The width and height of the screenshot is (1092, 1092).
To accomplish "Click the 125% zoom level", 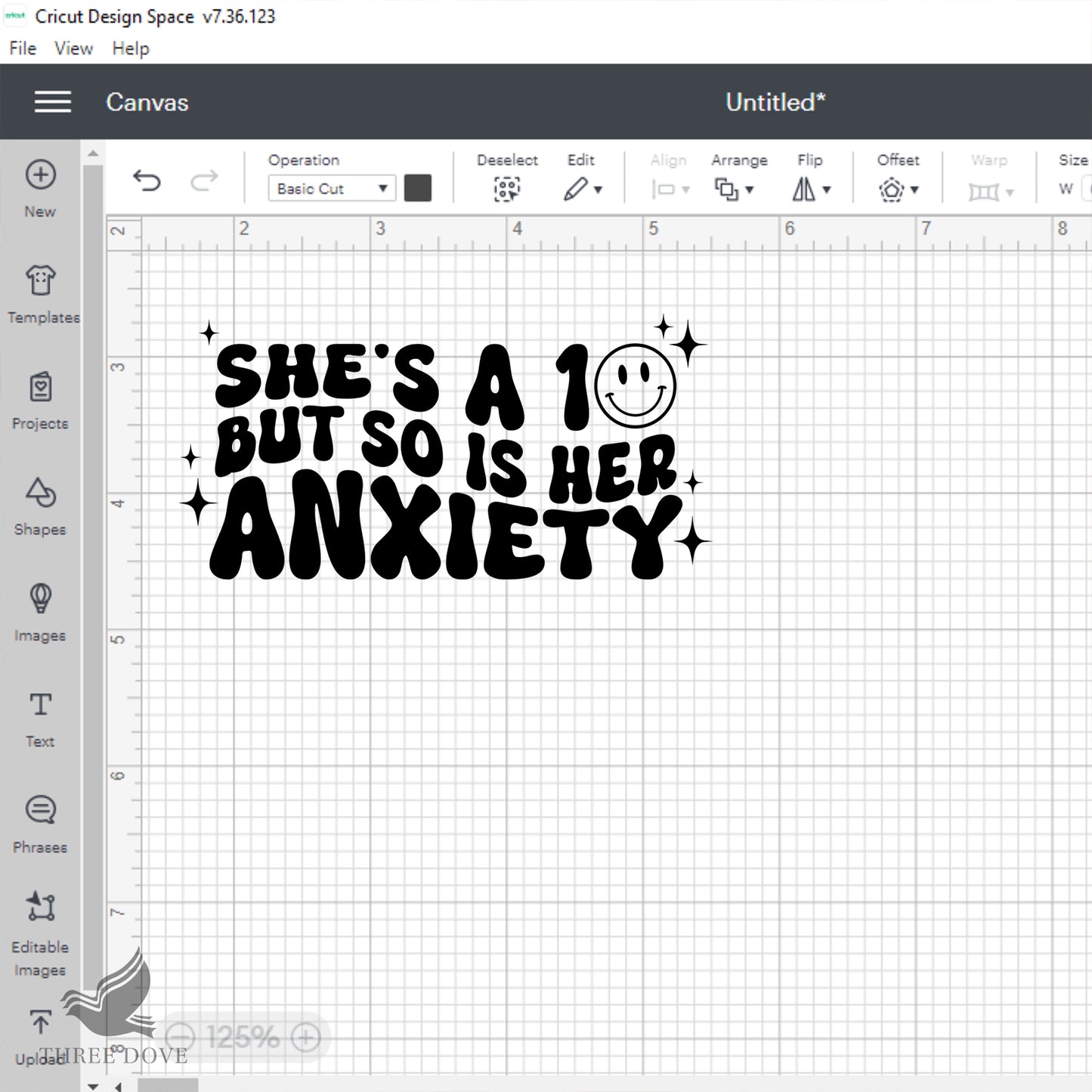I will click(243, 1037).
